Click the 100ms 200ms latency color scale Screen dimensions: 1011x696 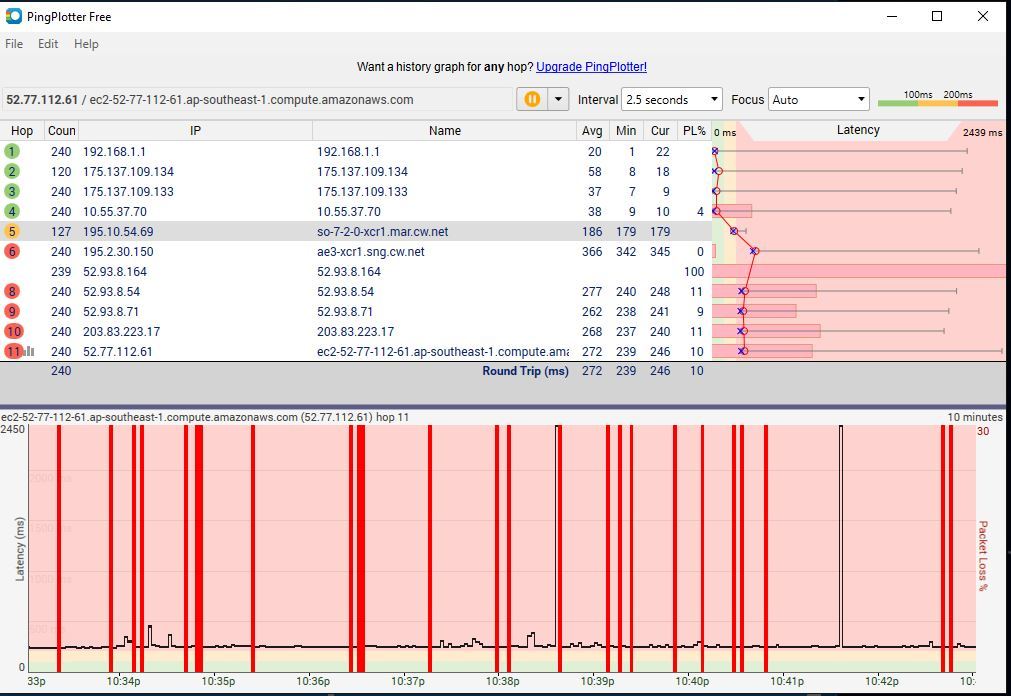click(937, 98)
